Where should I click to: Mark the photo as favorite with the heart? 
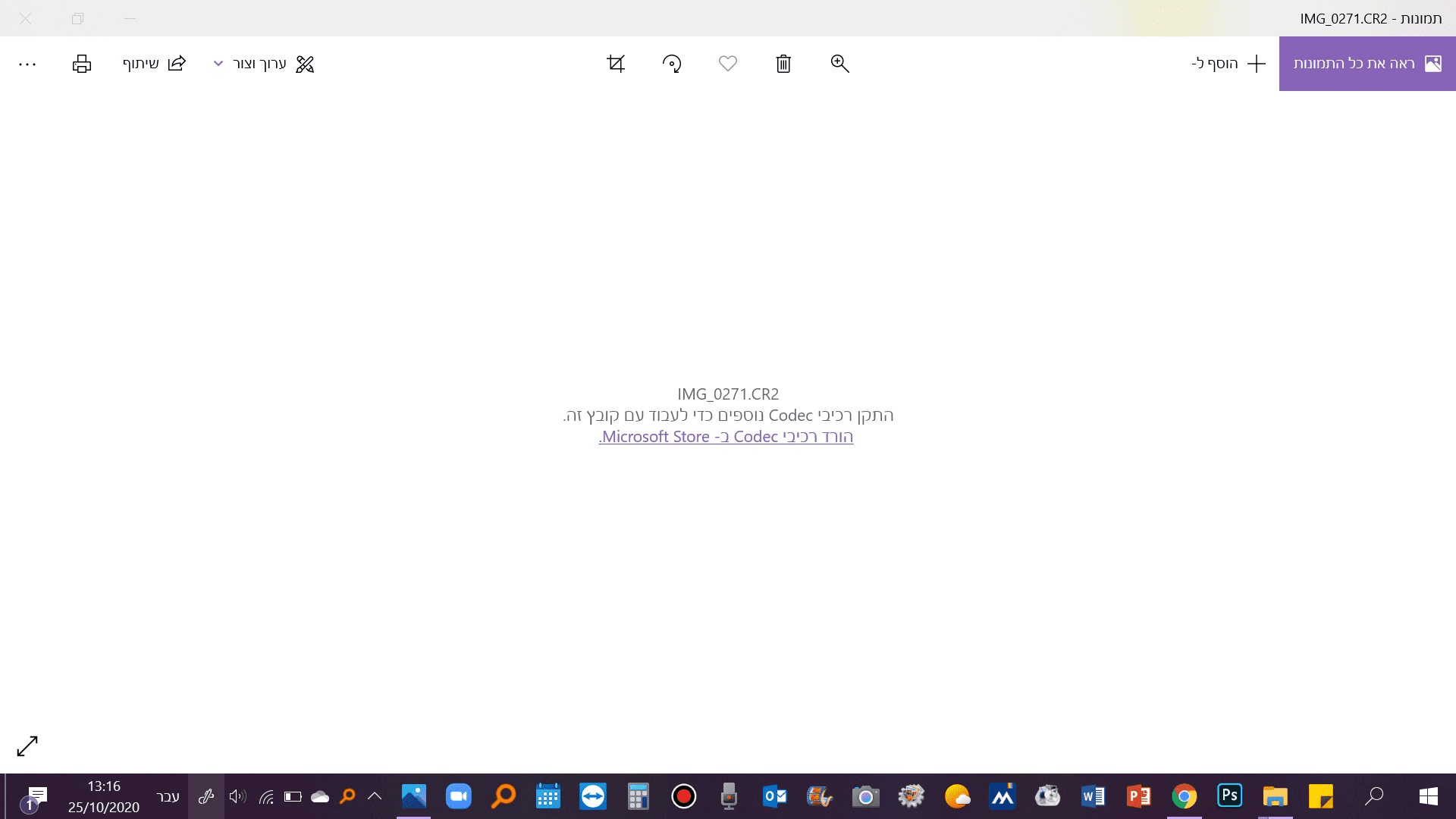[727, 64]
